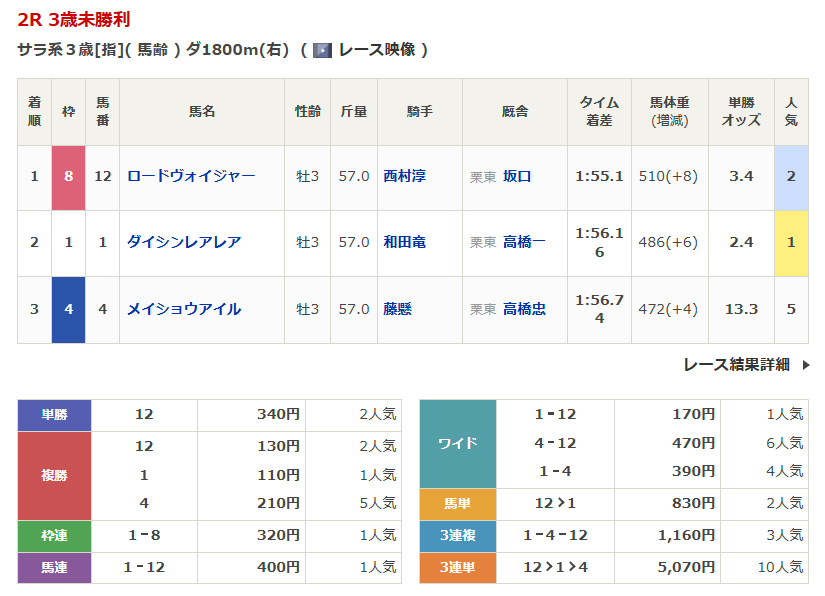Open horse ダイシンレアレア page
The height and width of the screenshot is (596, 825).
pos(184,242)
